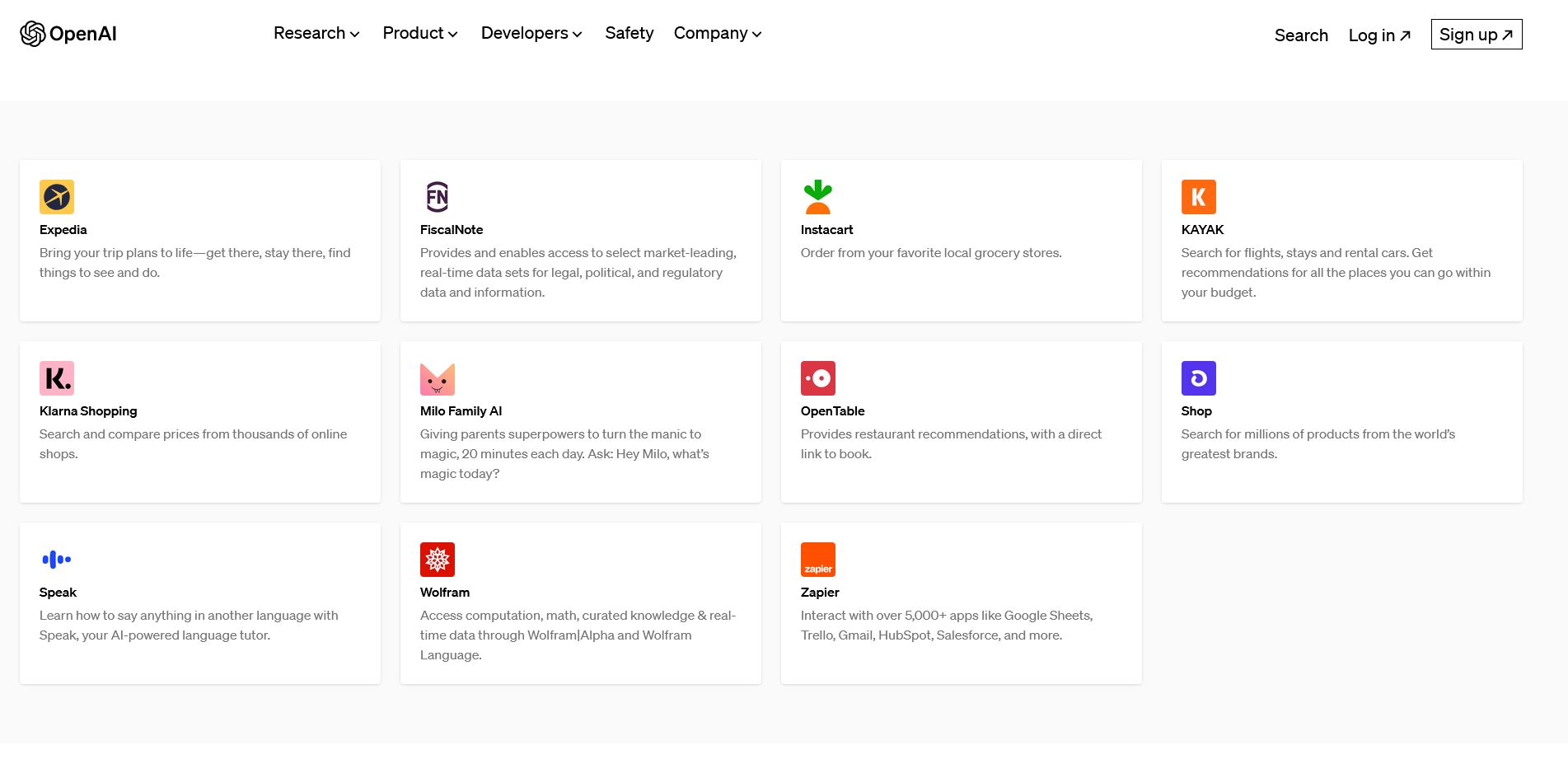Click the Instacart carrot icon

(818, 197)
